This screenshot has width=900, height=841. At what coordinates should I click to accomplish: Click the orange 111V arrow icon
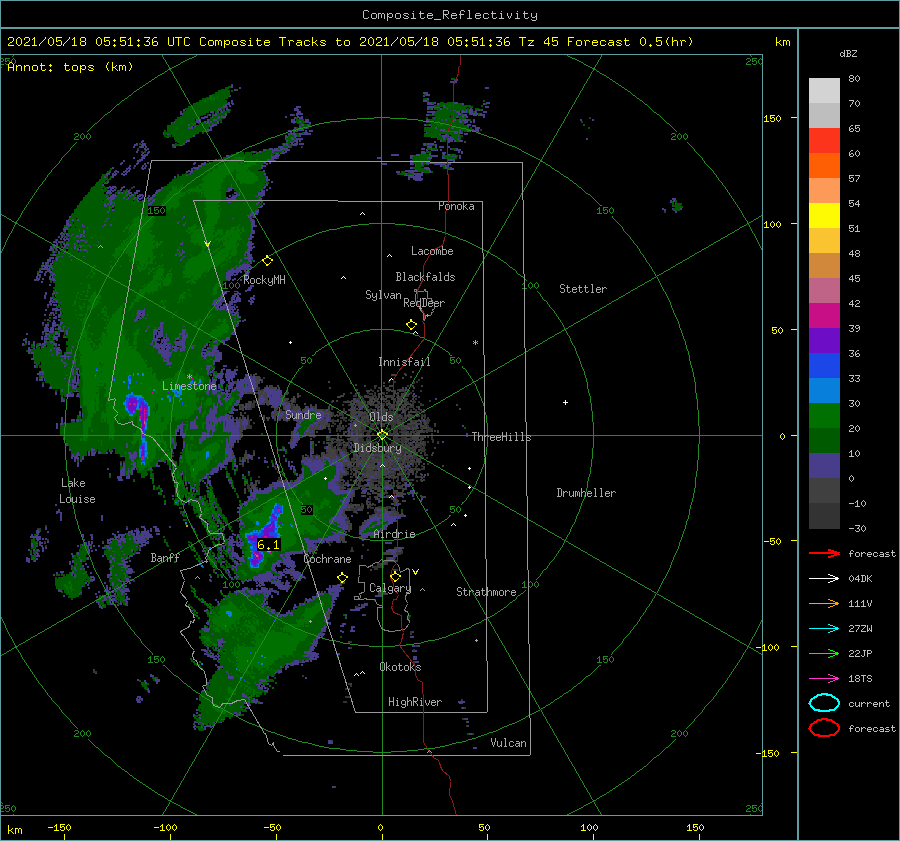824,603
